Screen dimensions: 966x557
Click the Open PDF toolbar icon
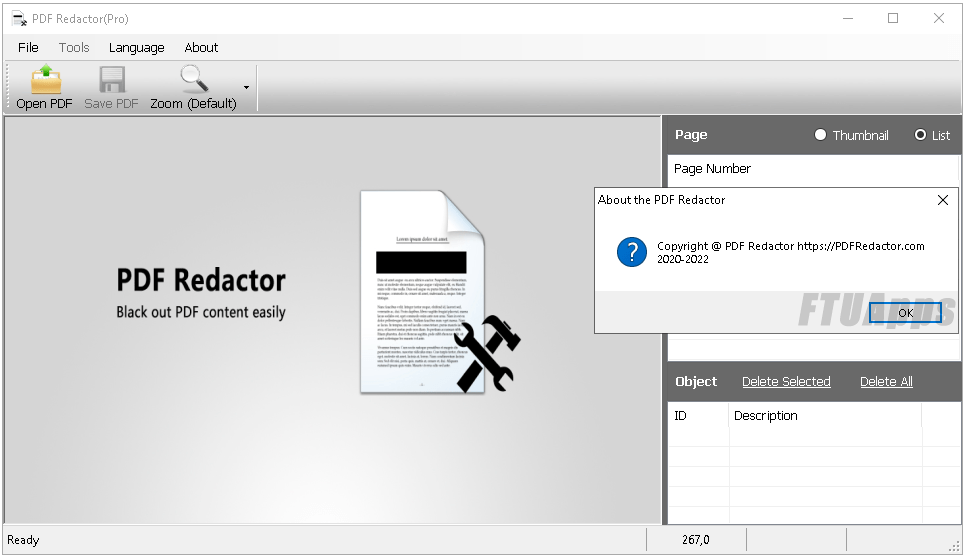[x=45, y=80]
